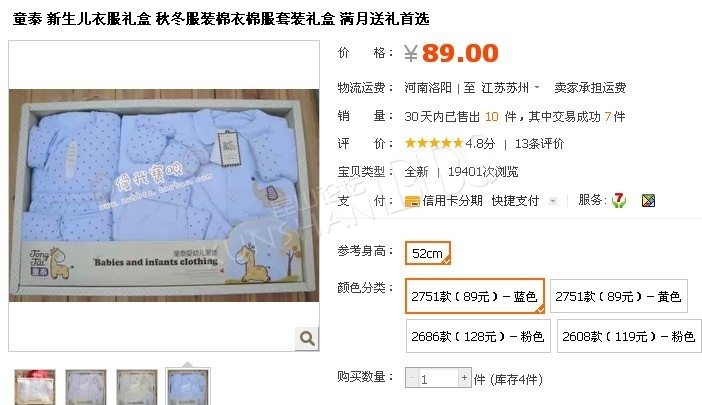The width and height of the screenshot is (702, 405).
Task: Decrease purchase quantity with minus button
Action: tap(411, 378)
